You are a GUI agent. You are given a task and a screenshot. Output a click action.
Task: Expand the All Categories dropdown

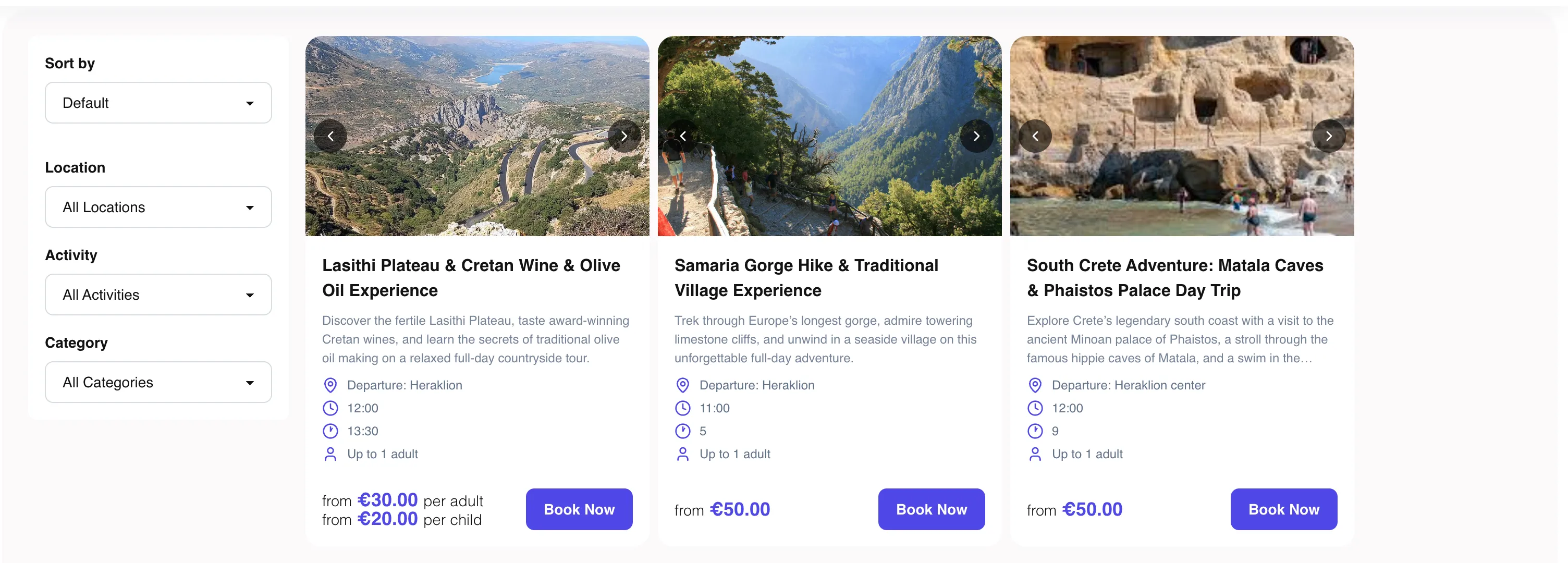(x=158, y=382)
